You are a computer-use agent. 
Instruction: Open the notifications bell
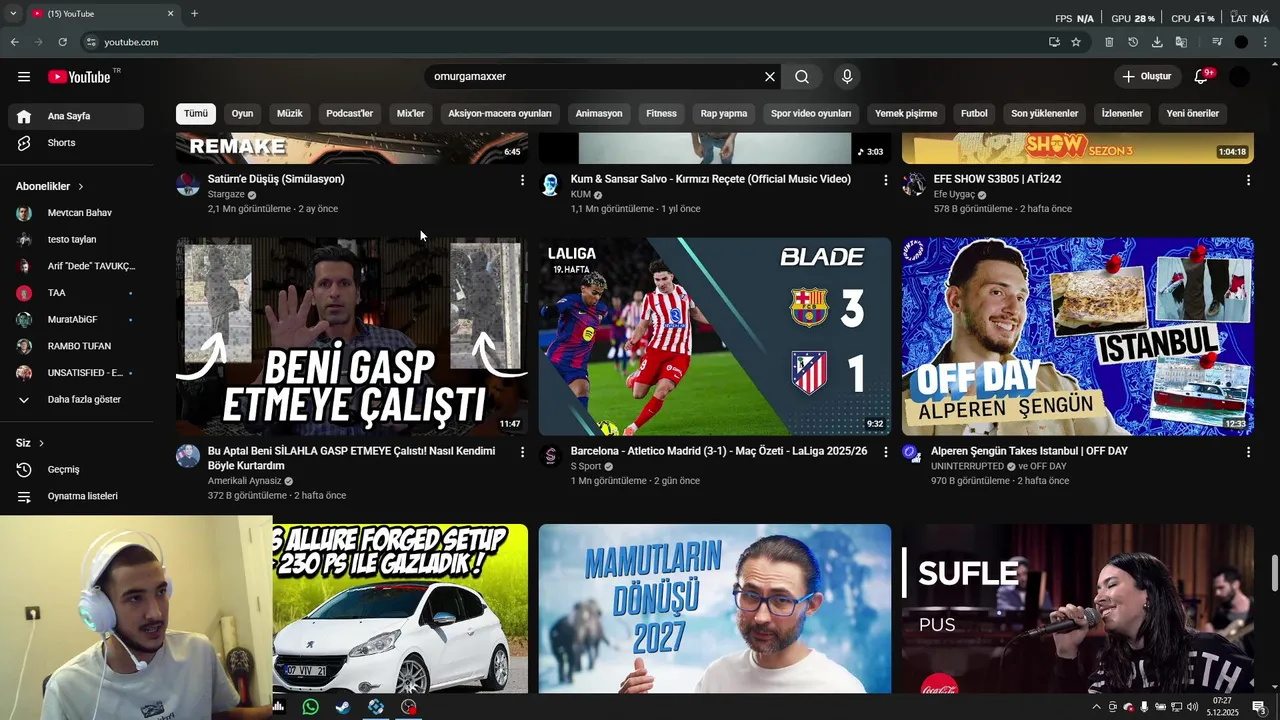[1202, 77]
